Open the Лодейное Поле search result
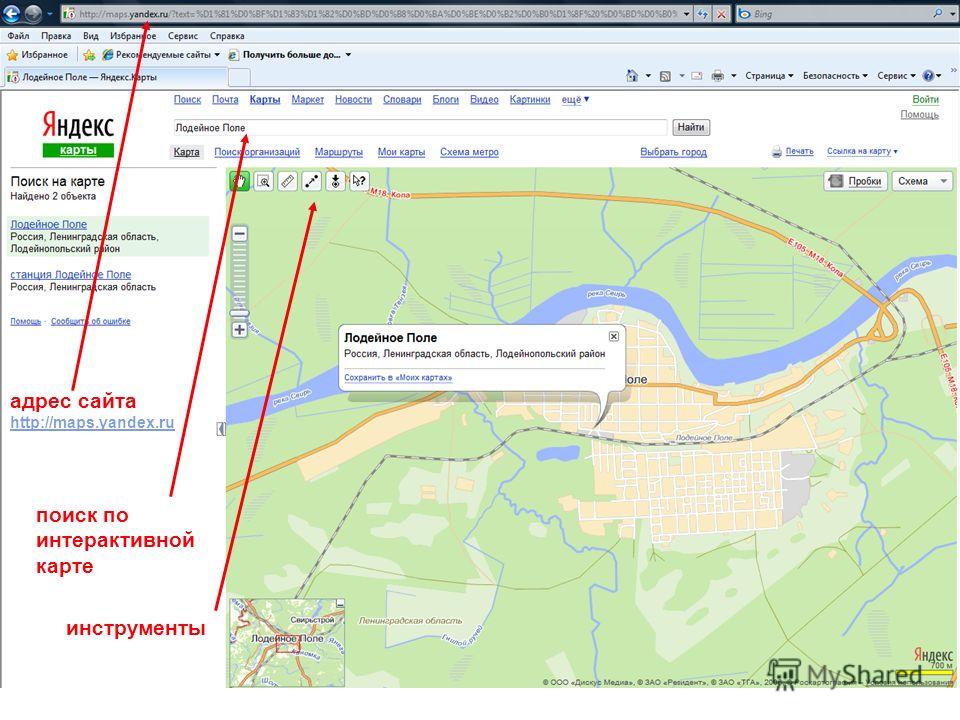960x720 pixels. click(48, 225)
